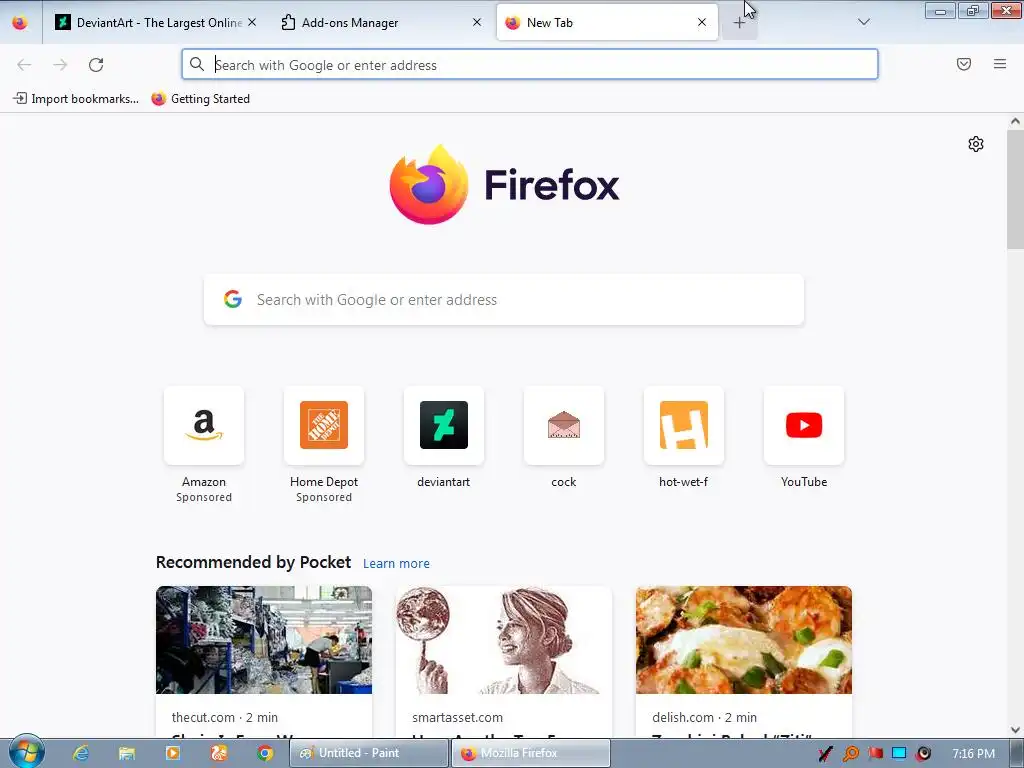This screenshot has height=768, width=1024.
Task: Go forward one page
Action: pos(60,65)
